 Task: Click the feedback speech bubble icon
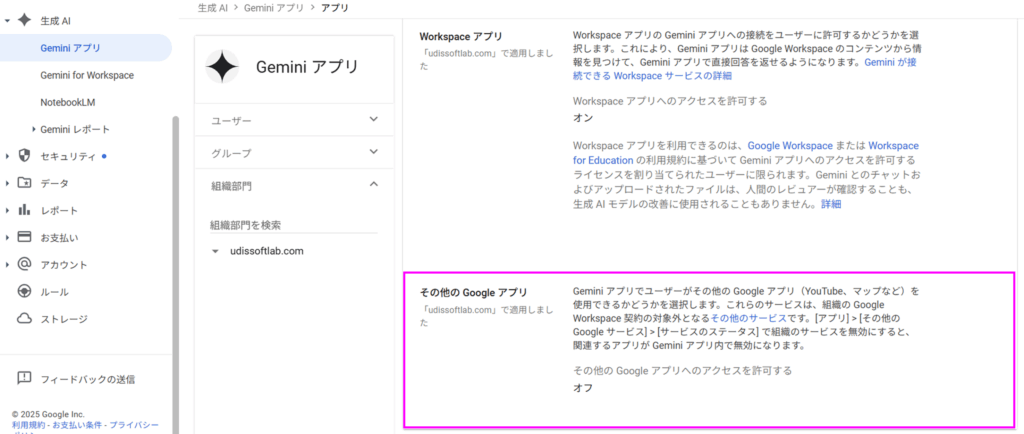[24, 379]
